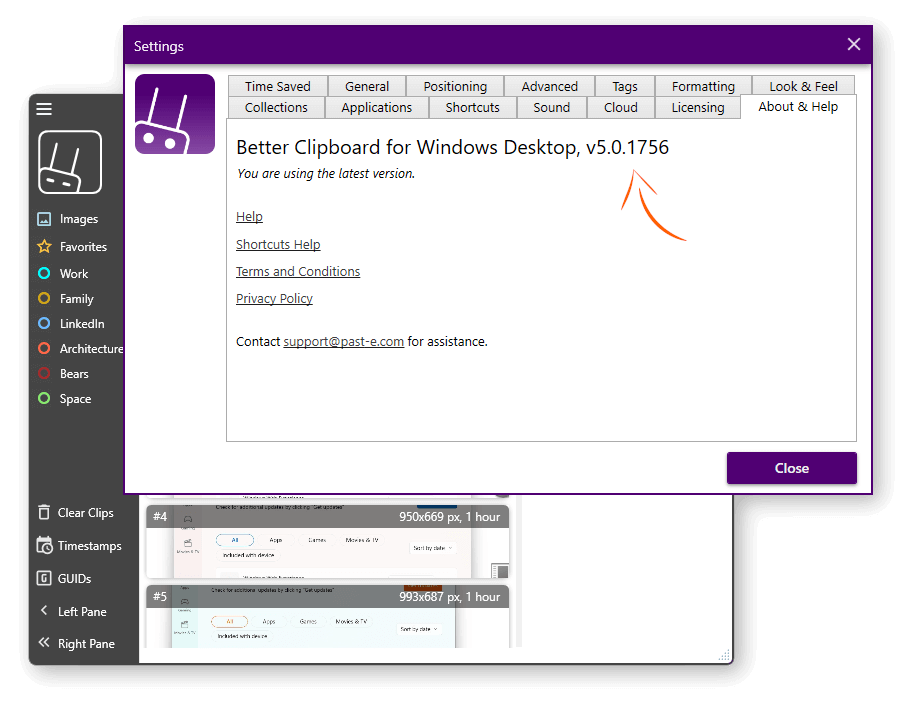Click the Bears collection label
Image resolution: width=915 pixels, height=721 pixels.
(74, 373)
